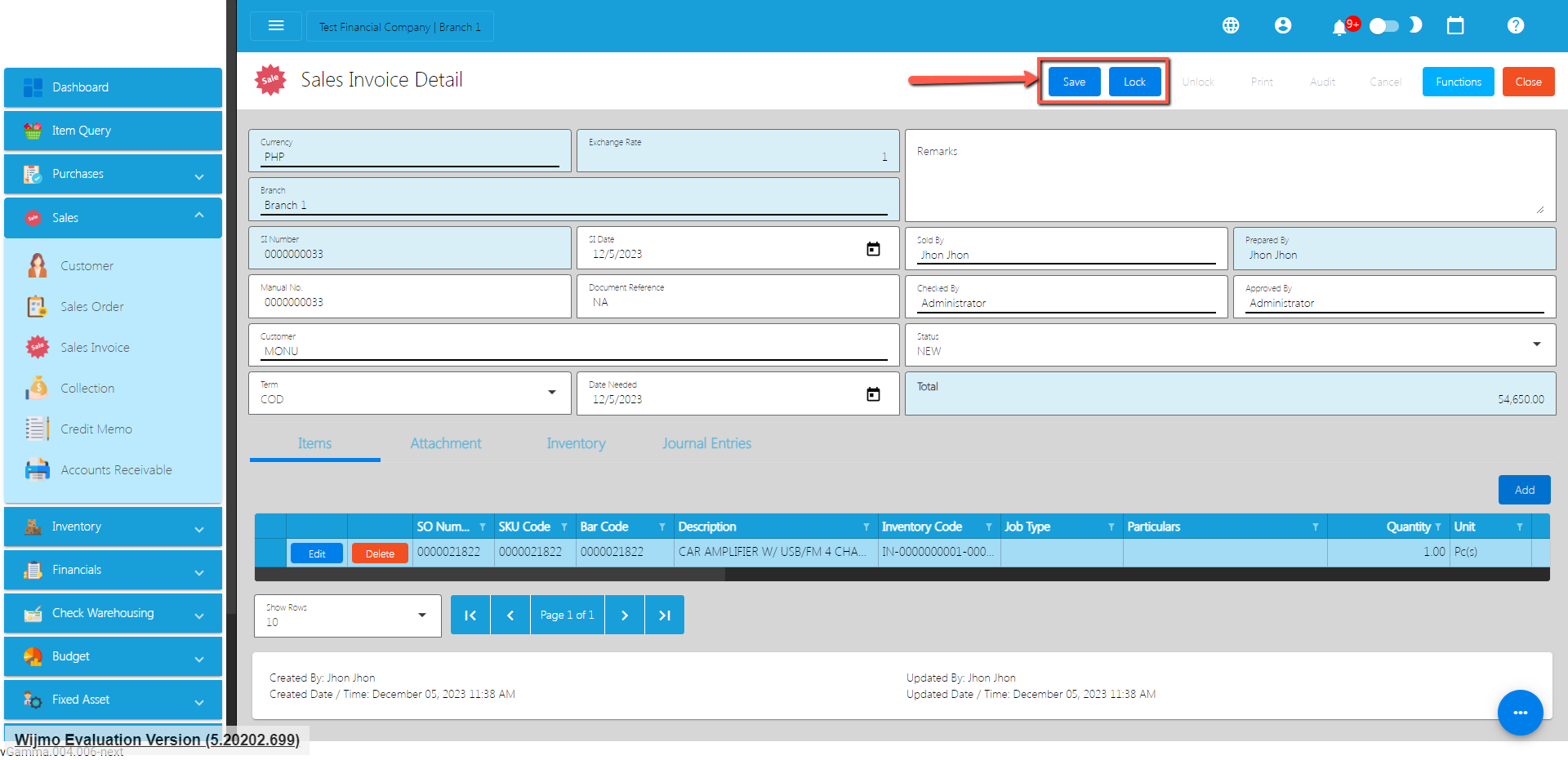Filter the SKU Code column
Viewport: 1568px width, 760px height.
click(x=564, y=527)
